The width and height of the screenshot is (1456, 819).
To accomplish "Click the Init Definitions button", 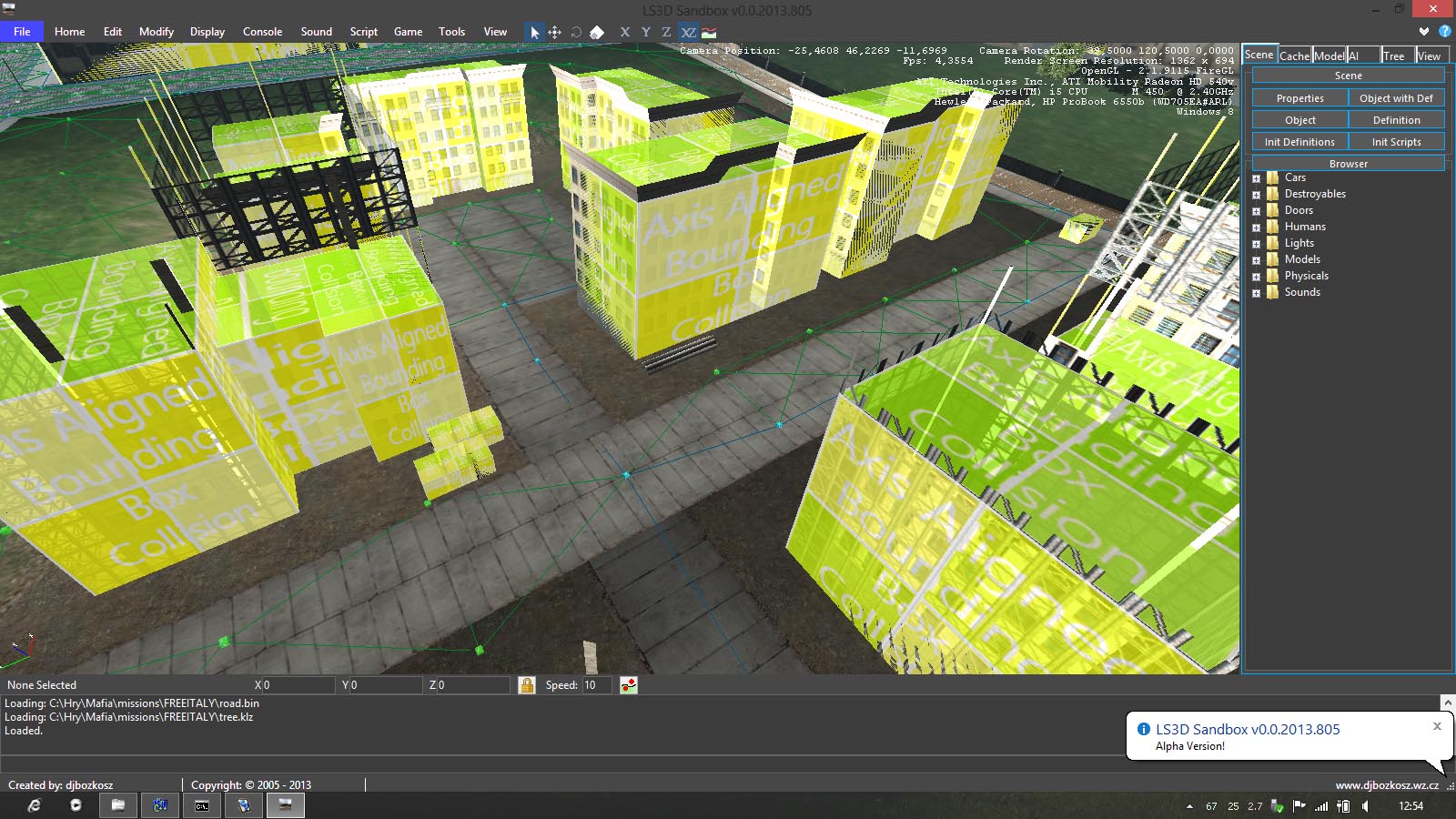I will pyautogui.click(x=1299, y=142).
